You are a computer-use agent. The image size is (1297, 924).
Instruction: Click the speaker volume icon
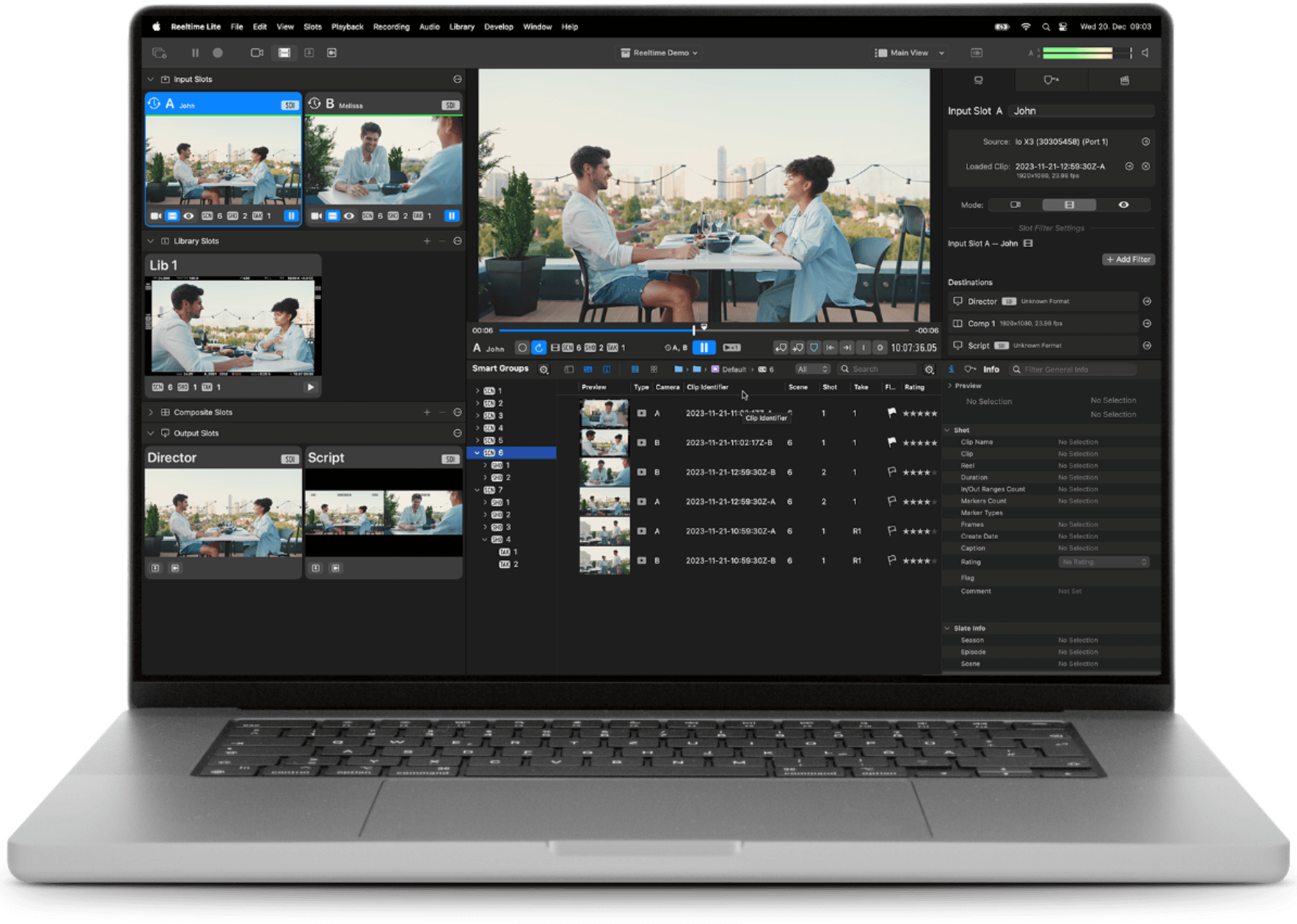point(1146,53)
